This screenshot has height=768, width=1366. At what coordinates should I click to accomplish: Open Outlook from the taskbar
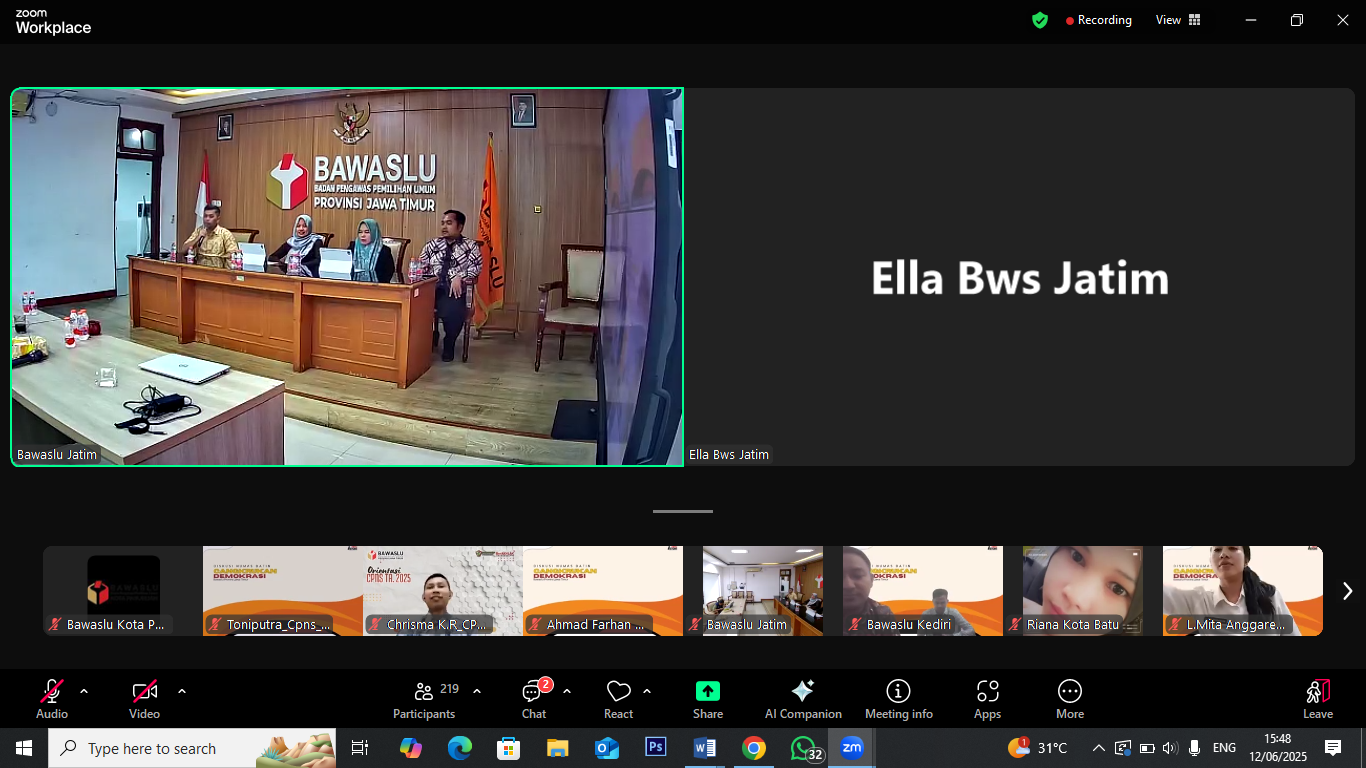coord(606,748)
